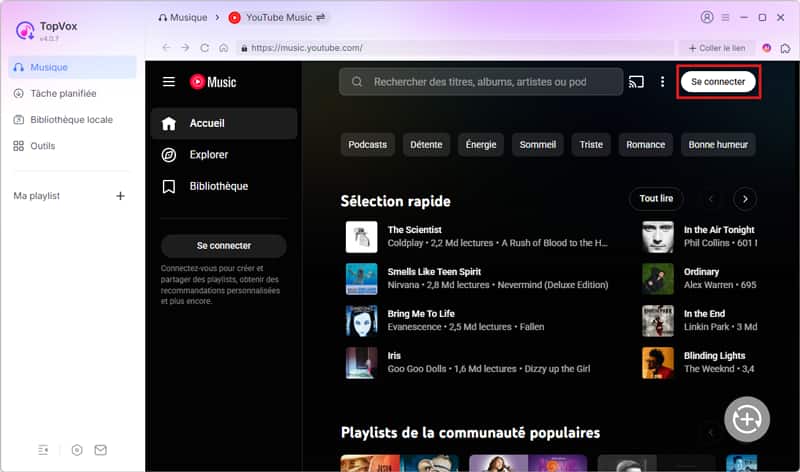The image size is (800, 472).
Task: Click the home icon in address bar
Action: click(x=223, y=47)
